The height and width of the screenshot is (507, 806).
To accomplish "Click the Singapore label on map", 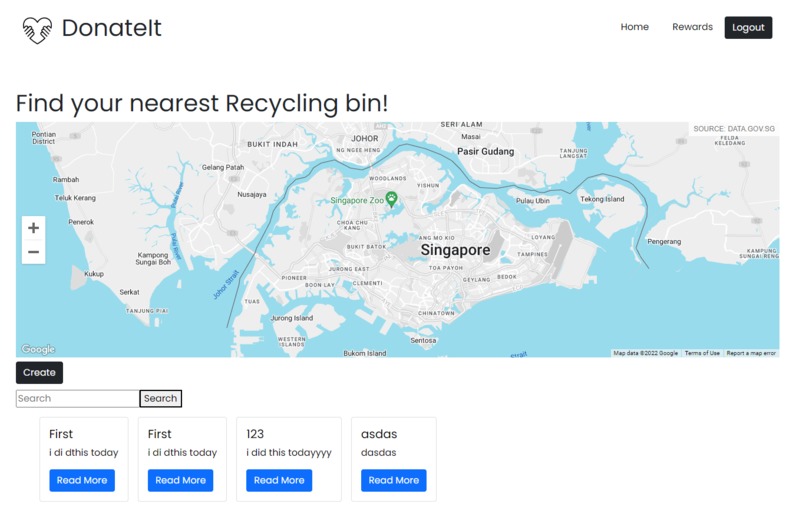I will click(x=455, y=250).
